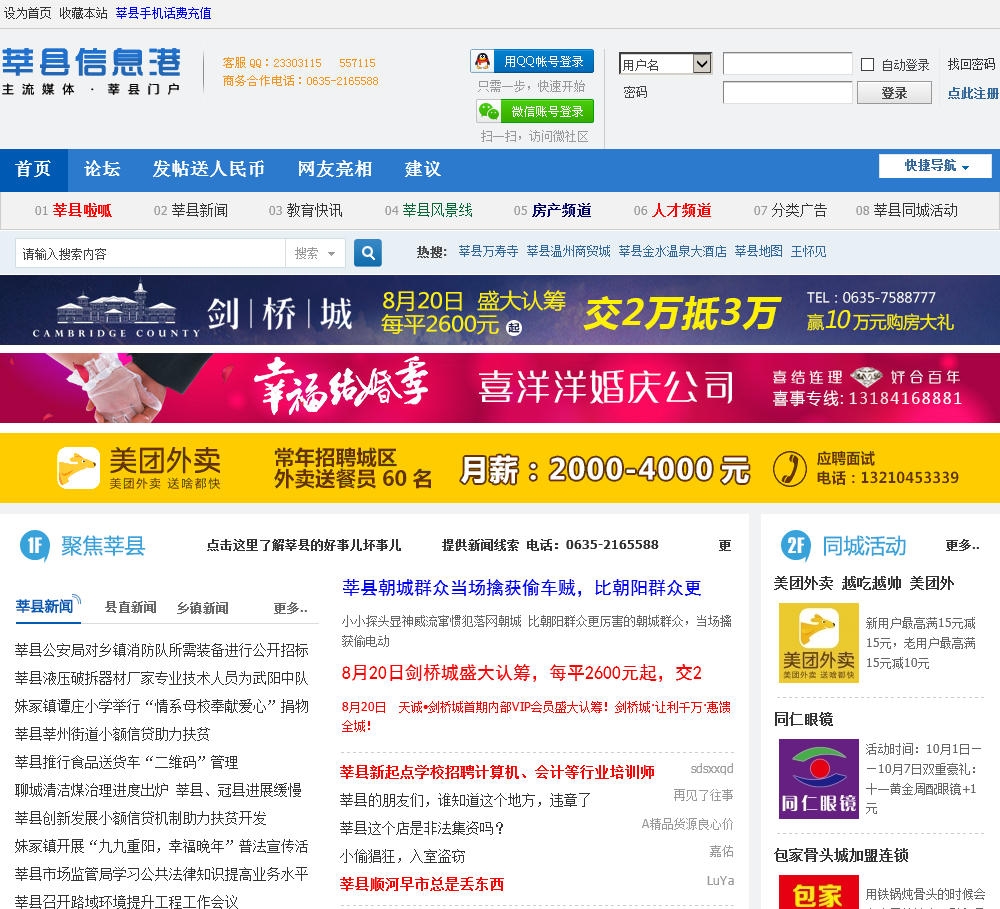Open news 莘县公安局对乡镇消防队所需装备进行公开招标
This screenshot has height=909, width=1000.
click(162, 650)
